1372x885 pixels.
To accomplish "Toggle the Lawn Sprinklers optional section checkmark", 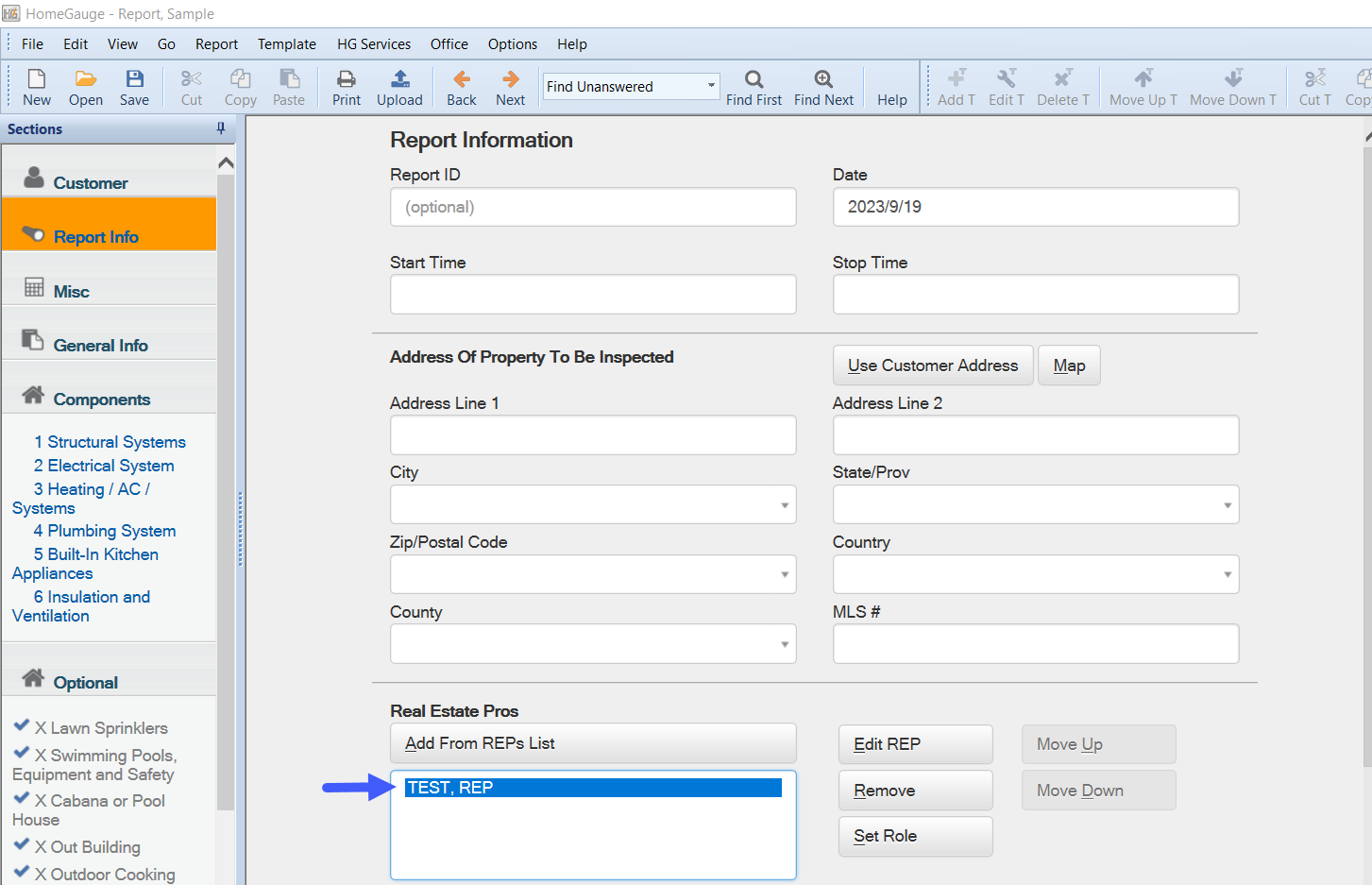I will 22,725.
